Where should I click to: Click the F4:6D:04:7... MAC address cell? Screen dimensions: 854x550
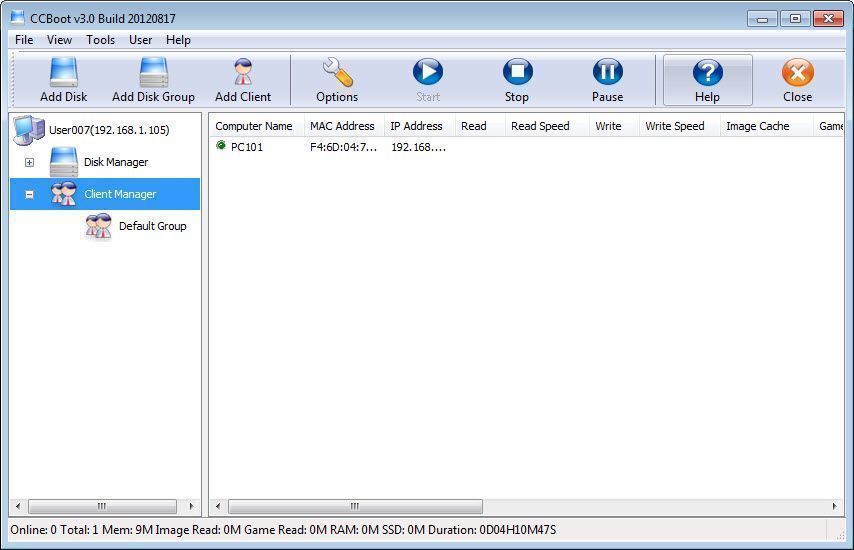343,147
